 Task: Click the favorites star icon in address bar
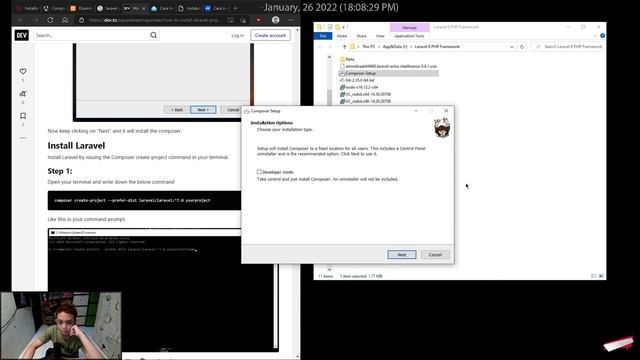[243, 20]
